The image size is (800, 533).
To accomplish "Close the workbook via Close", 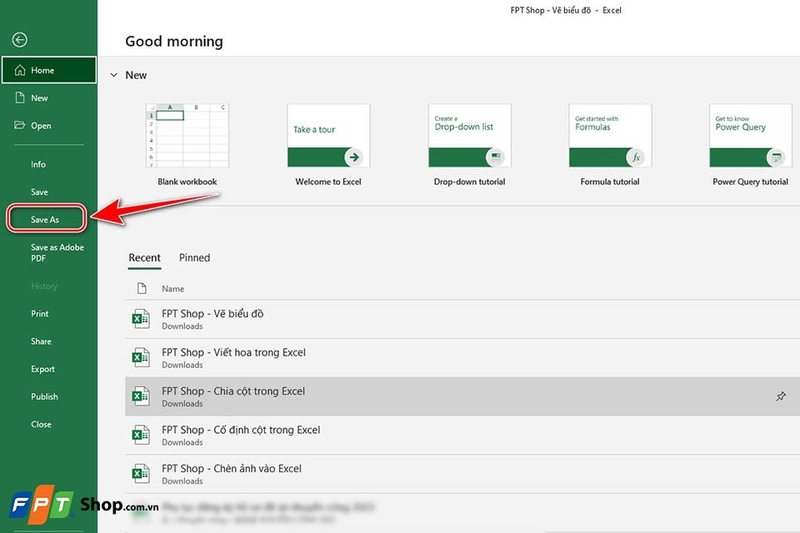I will tap(41, 424).
